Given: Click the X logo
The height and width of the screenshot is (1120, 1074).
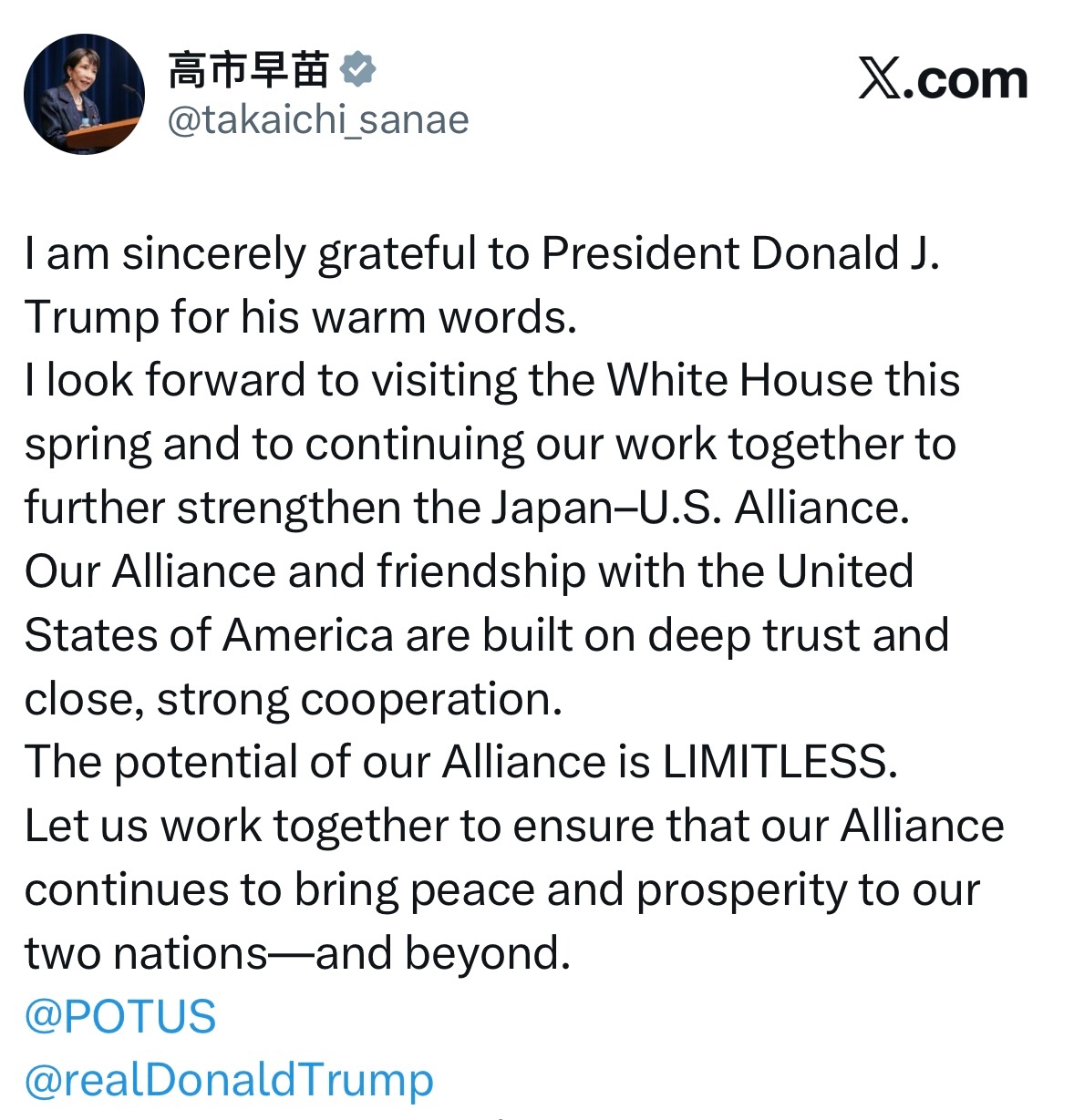Looking at the screenshot, I should [880, 80].
